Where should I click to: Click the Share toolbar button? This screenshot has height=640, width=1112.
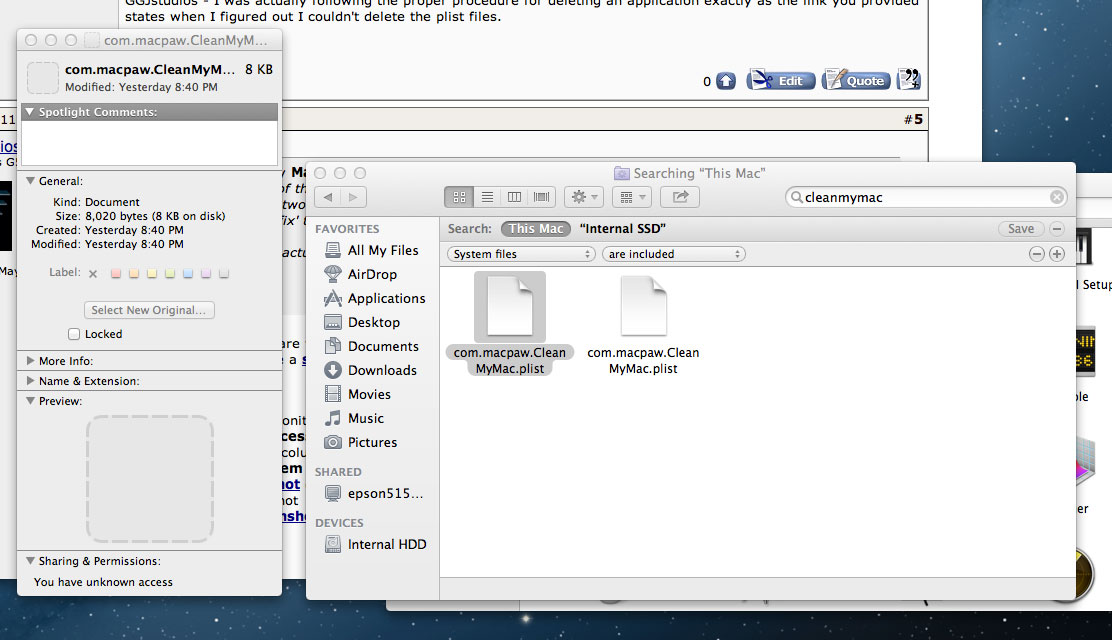pyautogui.click(x=680, y=197)
